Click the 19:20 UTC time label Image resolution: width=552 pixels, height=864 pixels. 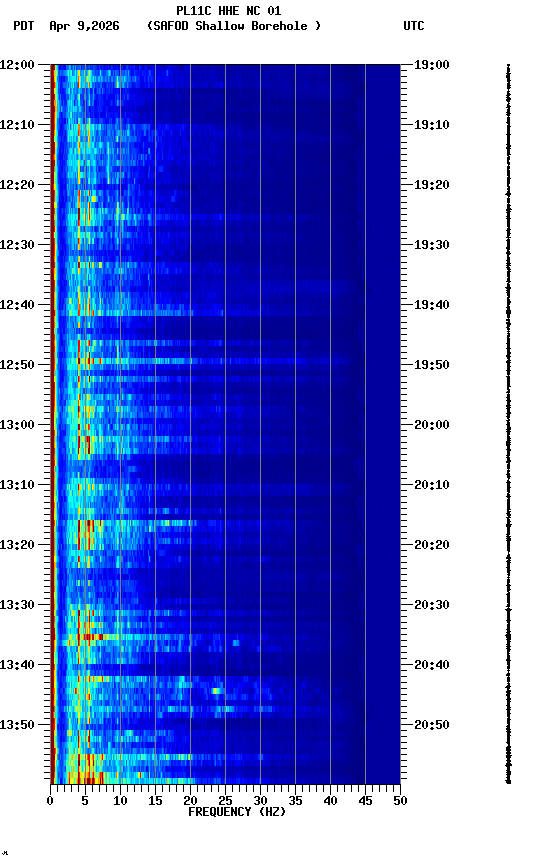click(x=432, y=185)
